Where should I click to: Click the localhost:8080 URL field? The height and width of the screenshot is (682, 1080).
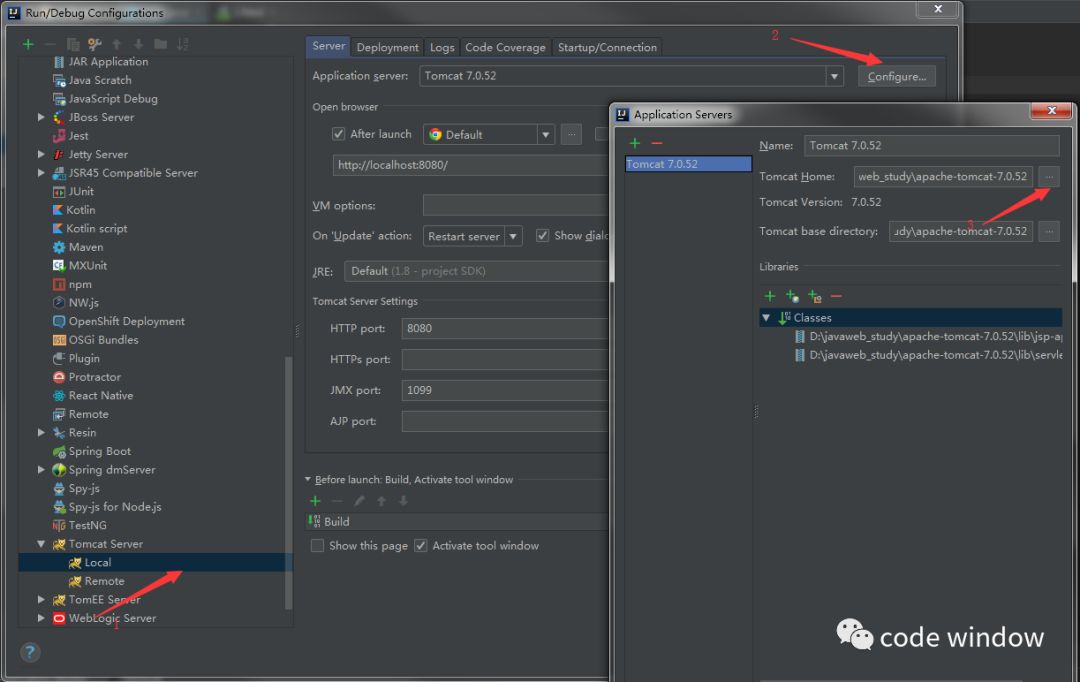point(470,165)
